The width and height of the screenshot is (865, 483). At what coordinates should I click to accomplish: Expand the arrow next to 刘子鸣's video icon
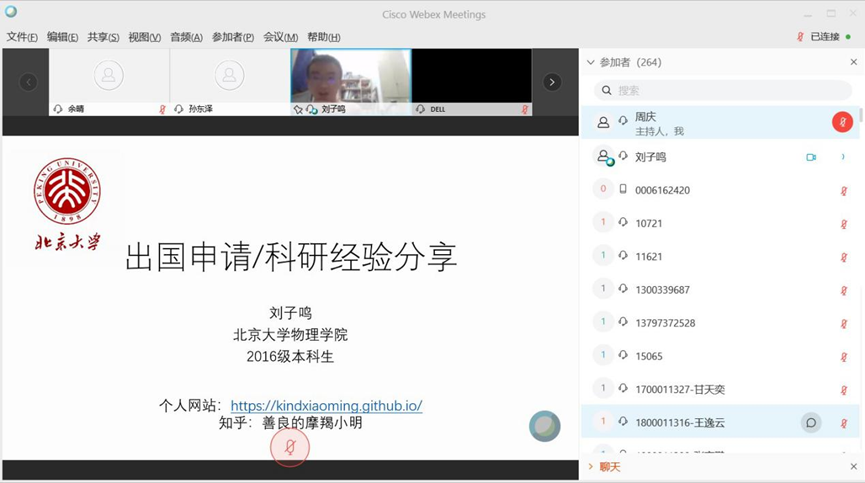pos(843,157)
